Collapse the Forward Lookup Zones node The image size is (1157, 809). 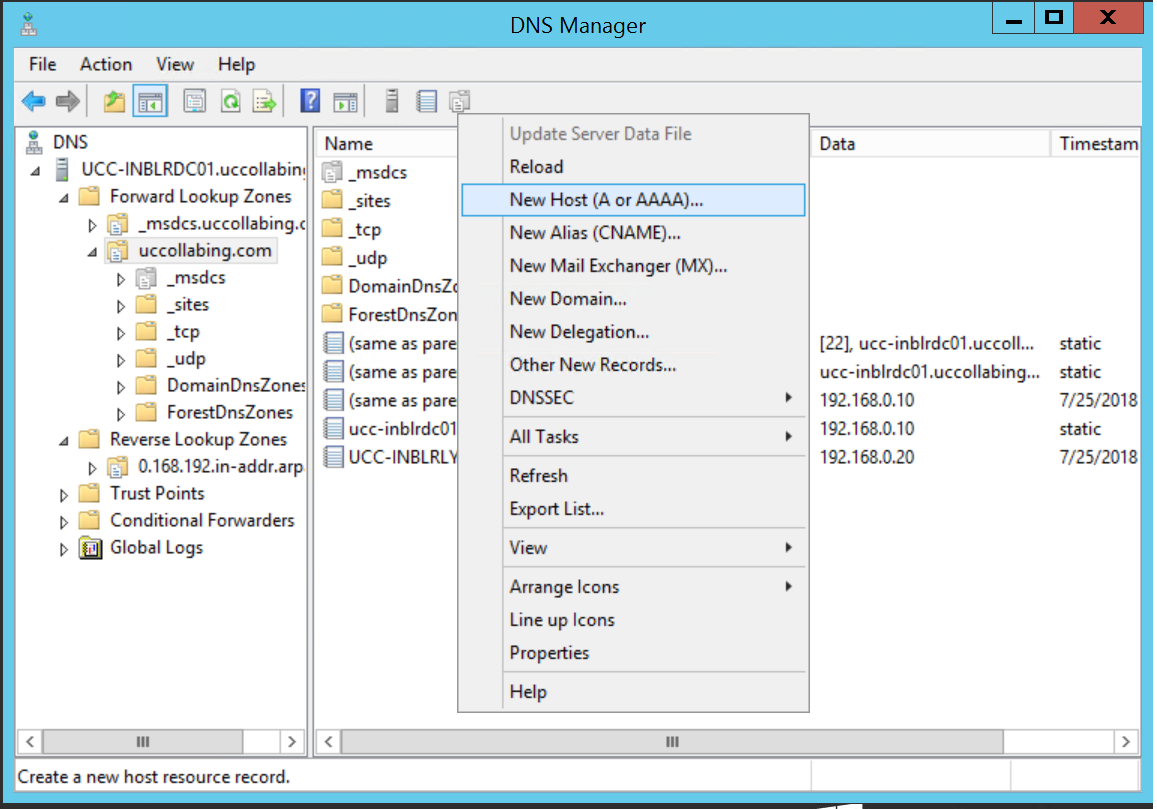tap(64, 198)
